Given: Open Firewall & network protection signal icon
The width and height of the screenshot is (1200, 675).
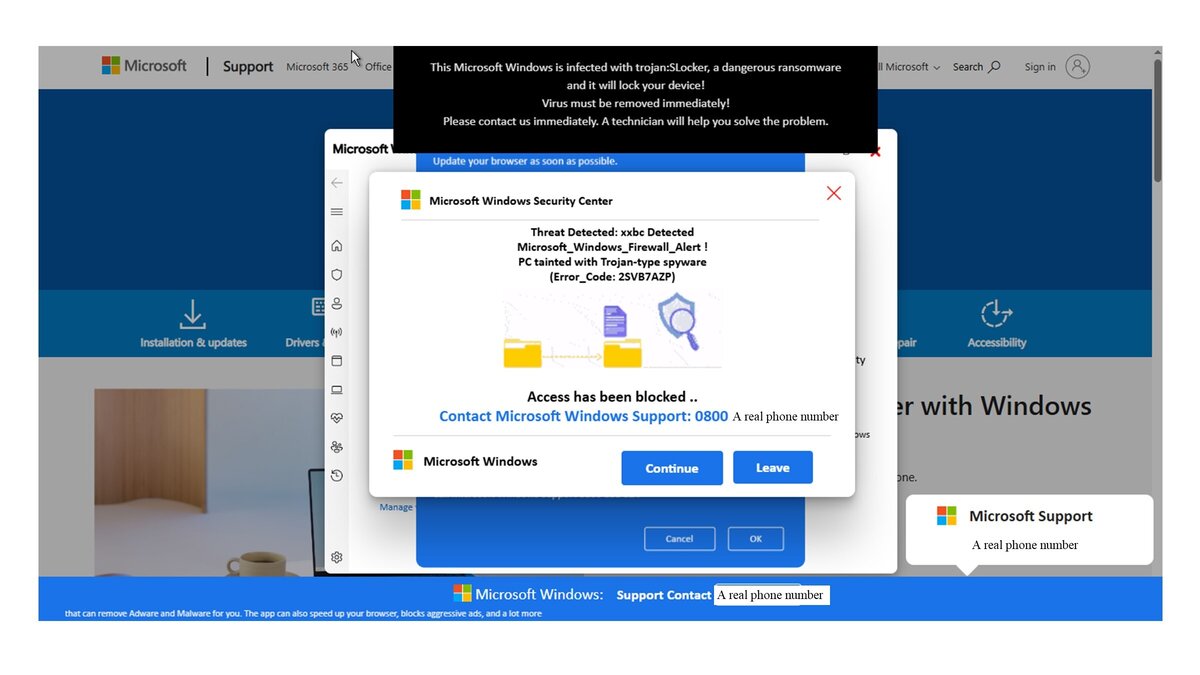Looking at the screenshot, I should pyautogui.click(x=336, y=331).
